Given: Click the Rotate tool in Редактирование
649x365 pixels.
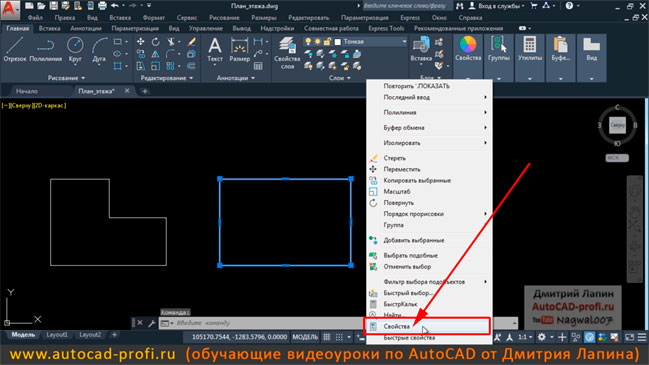Looking at the screenshot, I should (155, 41).
